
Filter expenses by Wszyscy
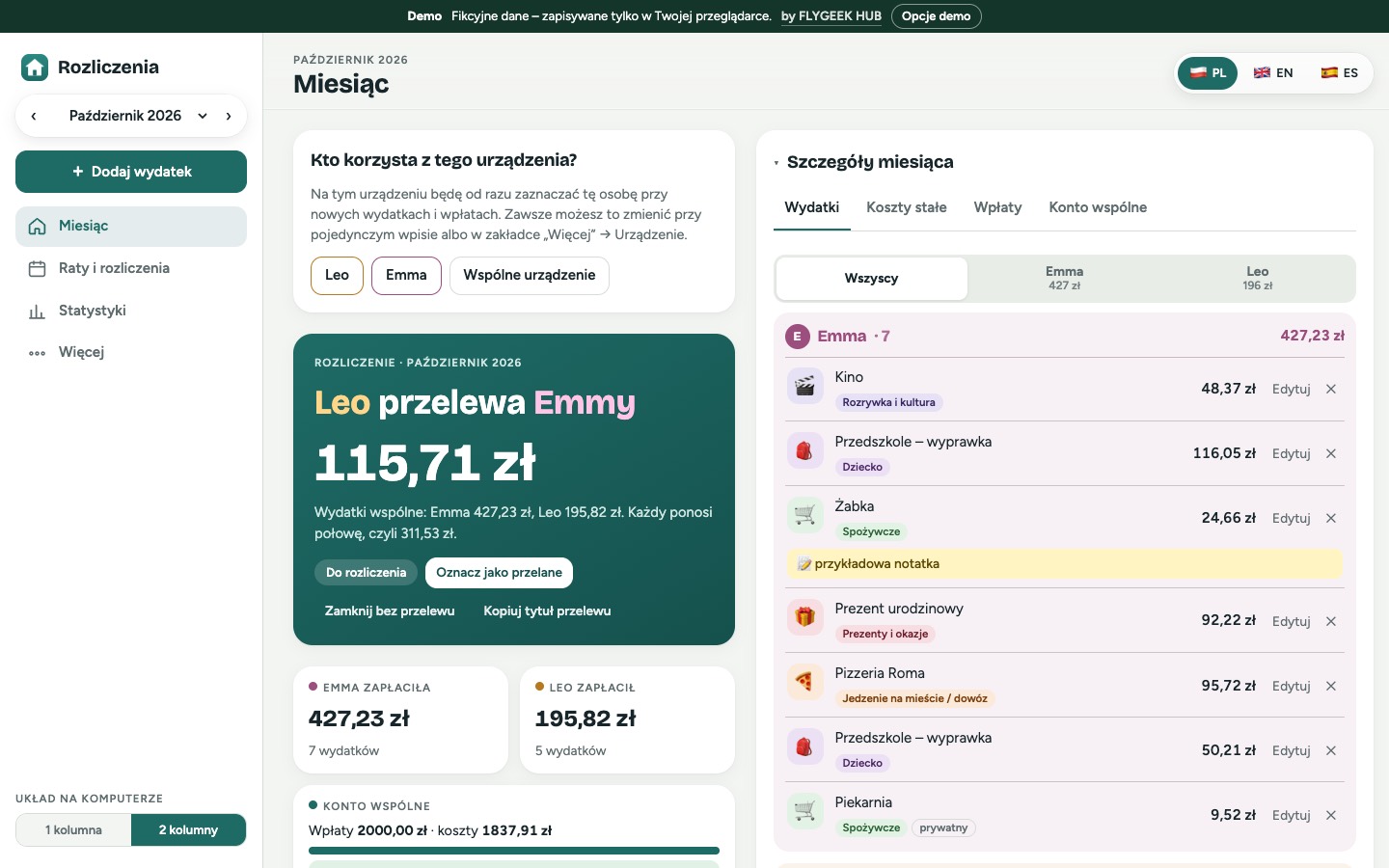872,279
